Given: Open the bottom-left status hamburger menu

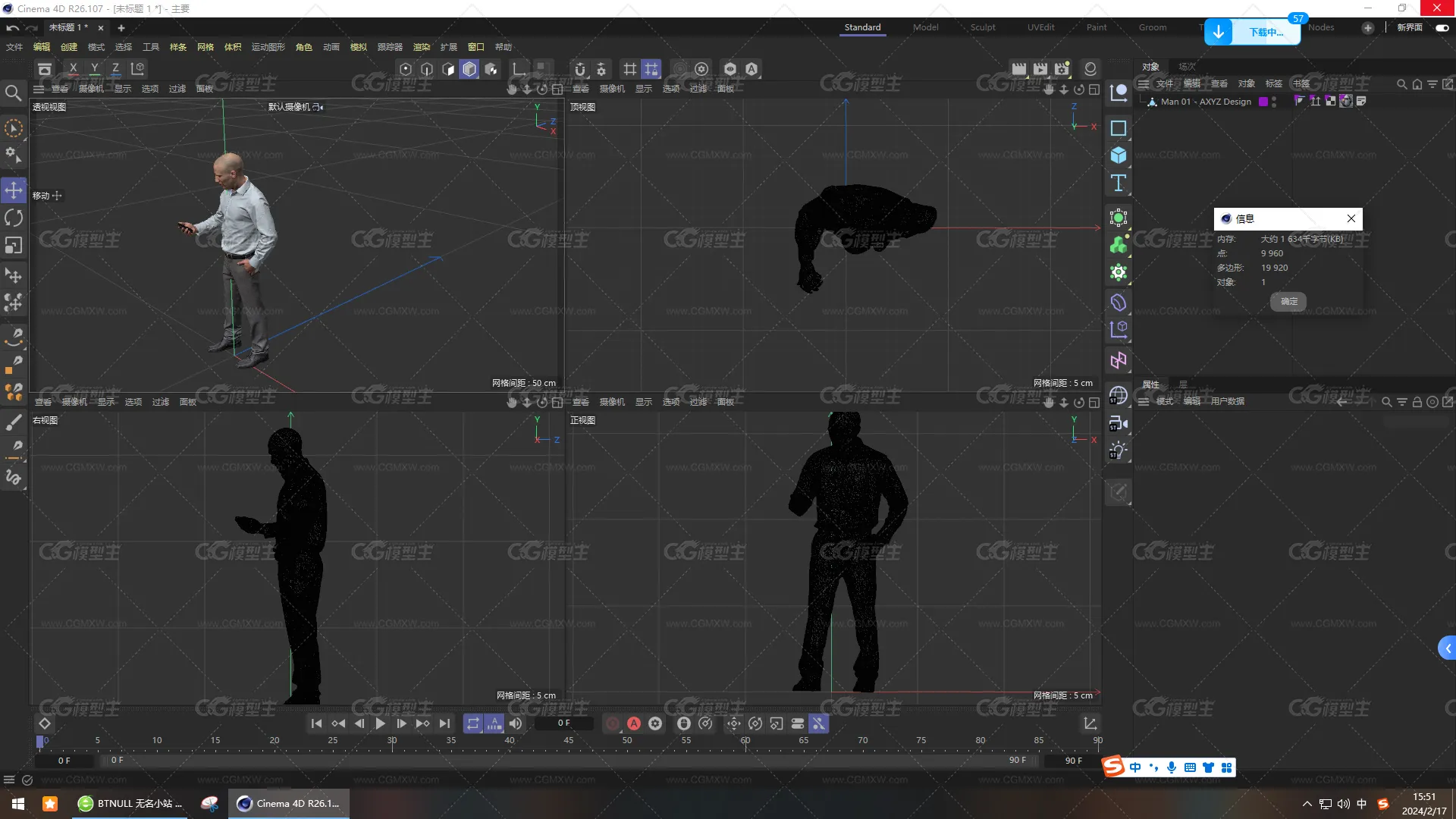Looking at the screenshot, I should (9, 780).
